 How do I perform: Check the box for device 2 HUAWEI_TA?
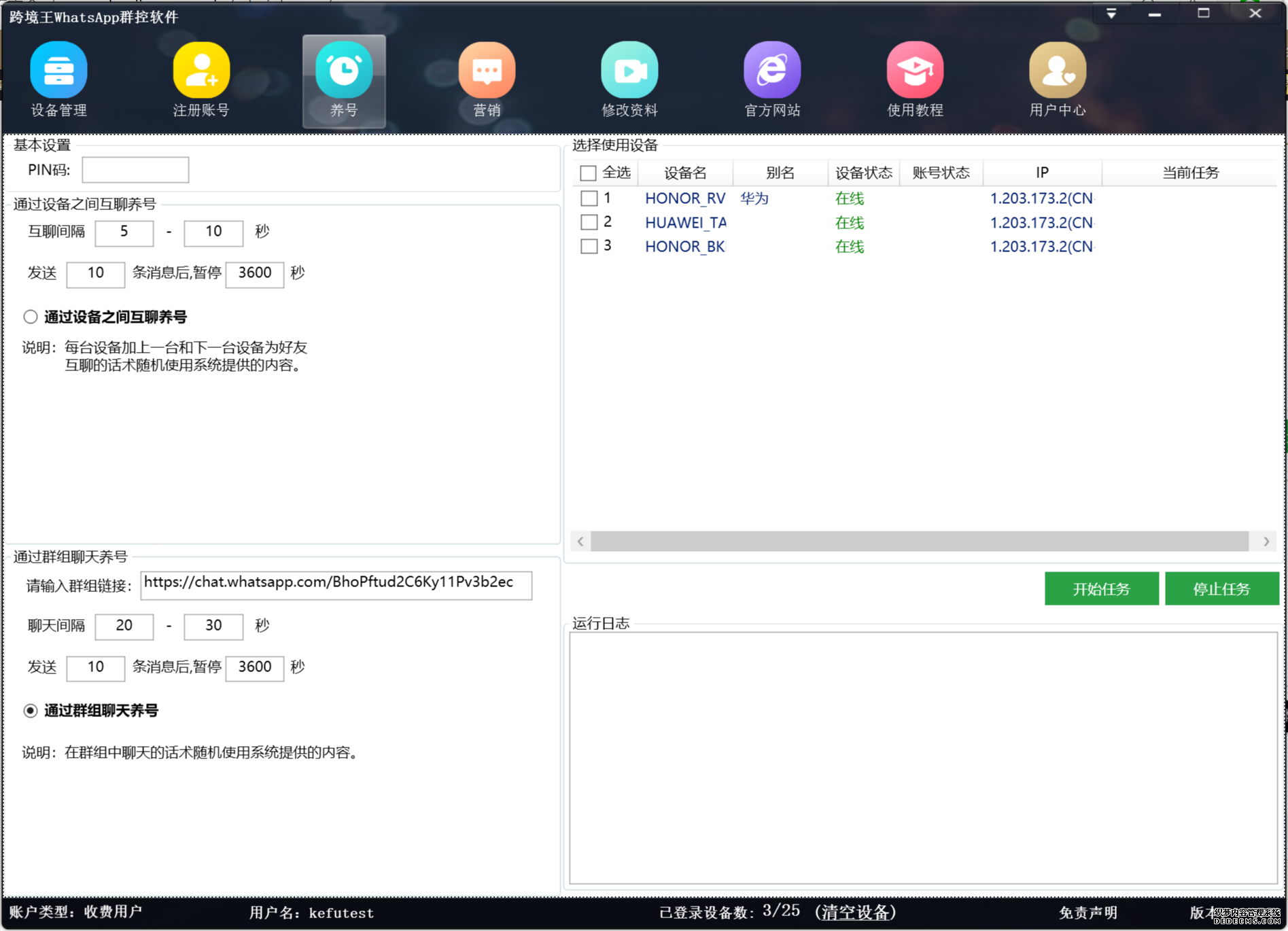click(x=589, y=222)
